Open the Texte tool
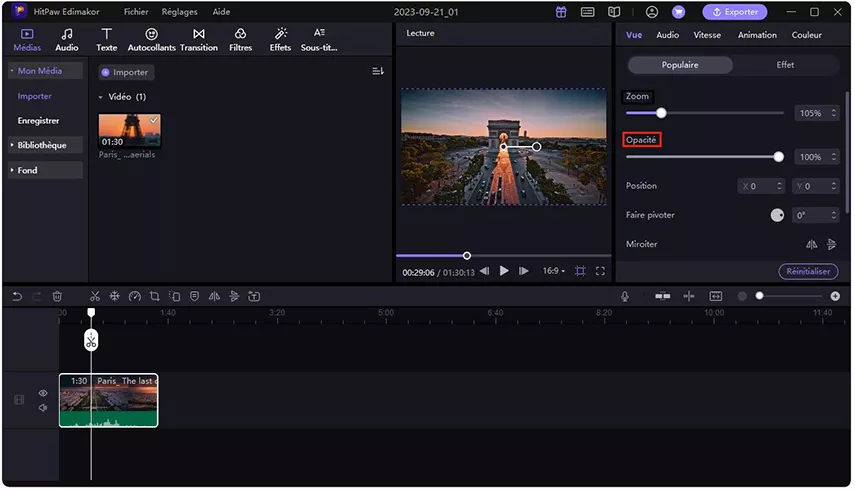This screenshot has height=492, width=855. click(106, 40)
